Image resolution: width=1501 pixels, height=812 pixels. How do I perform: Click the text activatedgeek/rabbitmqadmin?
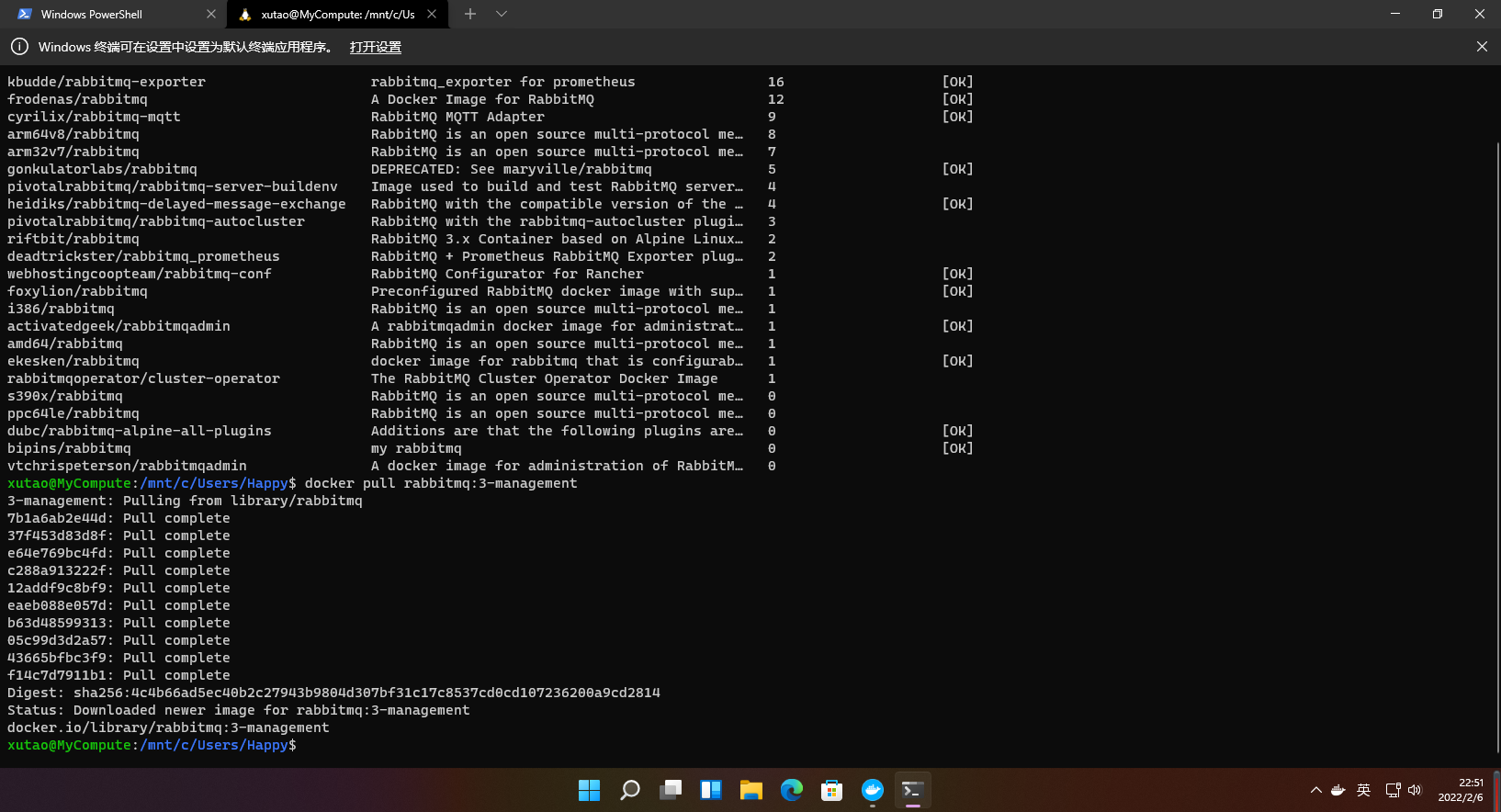[118, 326]
